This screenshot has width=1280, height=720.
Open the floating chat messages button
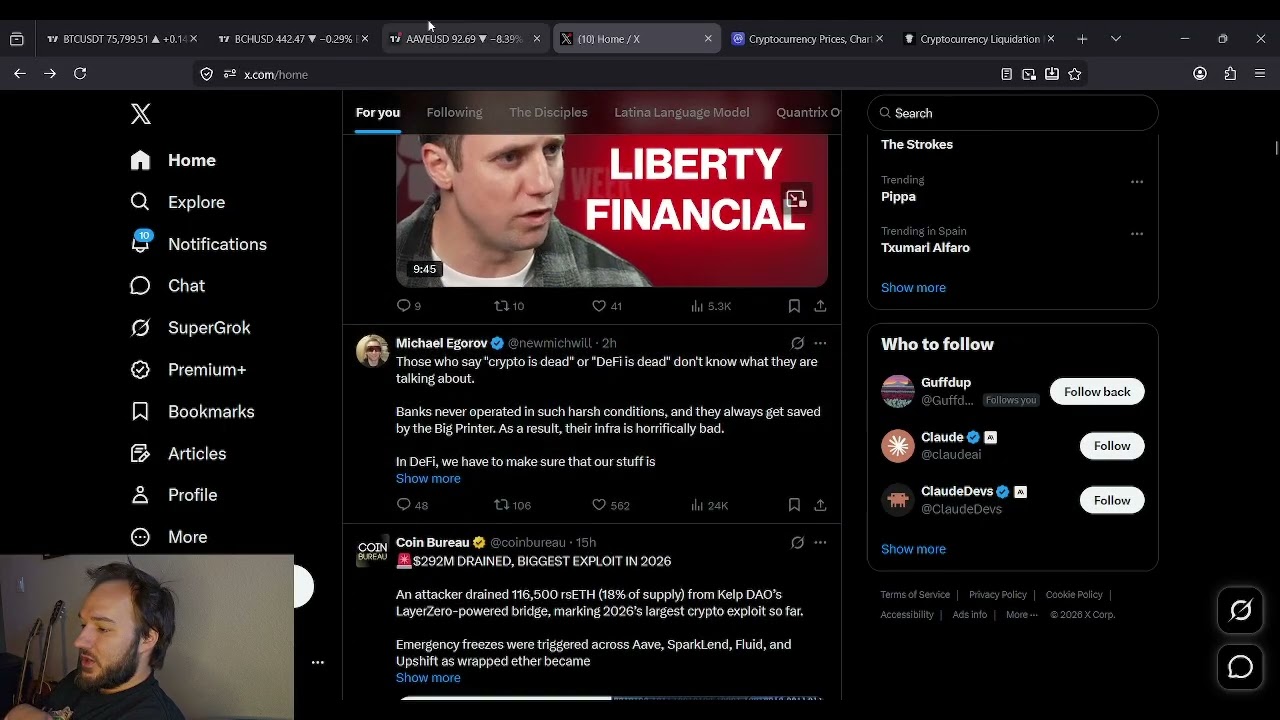[x=1240, y=666]
